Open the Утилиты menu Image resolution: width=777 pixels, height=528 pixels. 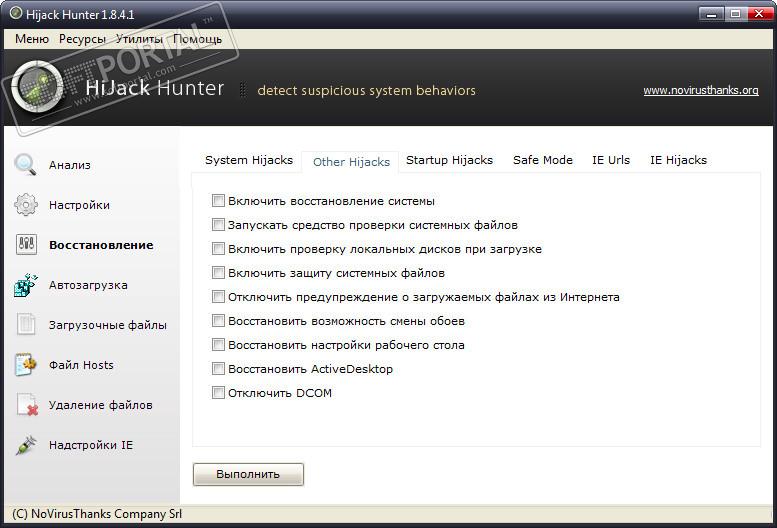pos(139,39)
